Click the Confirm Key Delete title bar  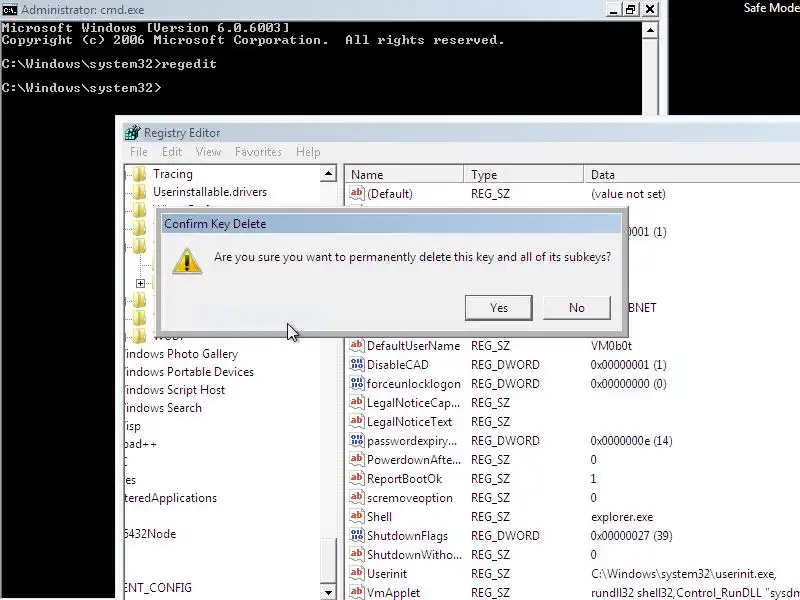pos(391,223)
